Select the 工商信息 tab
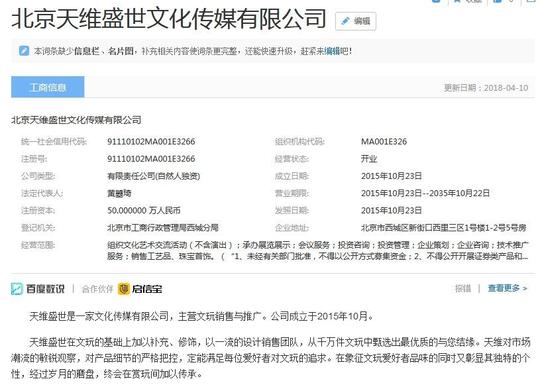This screenshot has width=540, height=387. pyautogui.click(x=48, y=87)
